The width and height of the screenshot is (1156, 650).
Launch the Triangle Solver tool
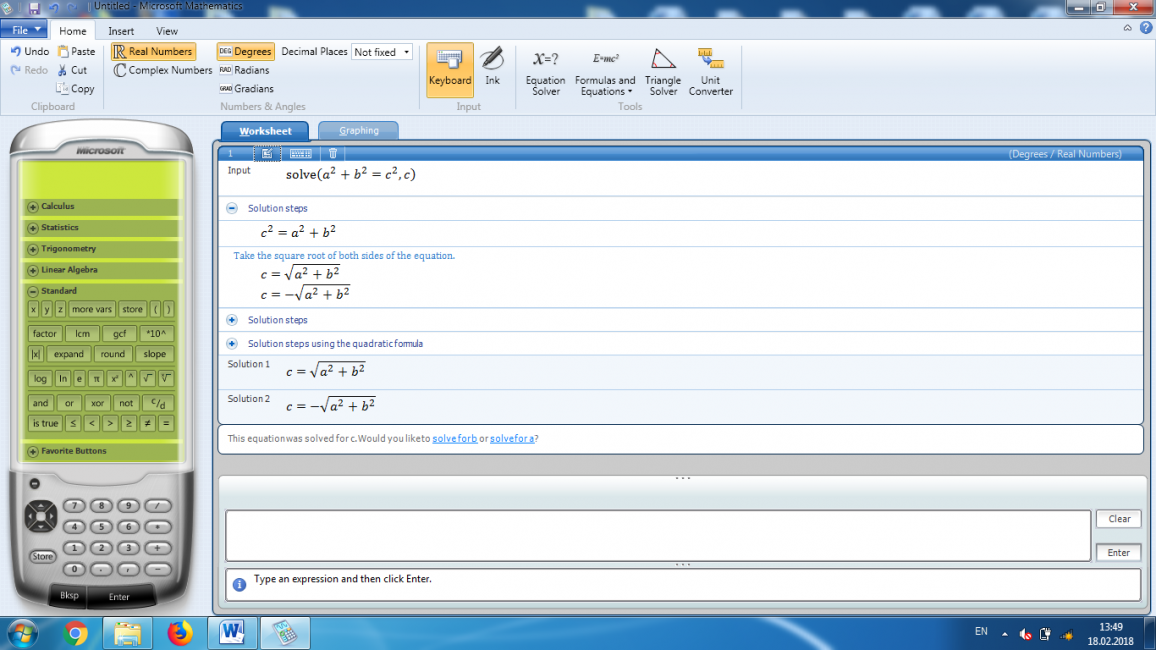663,70
